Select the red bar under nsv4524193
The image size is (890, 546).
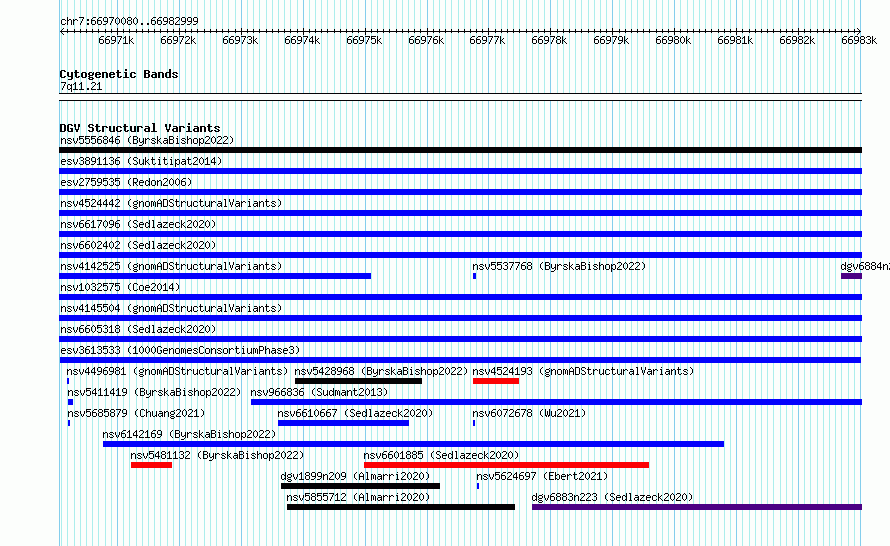coord(496,381)
